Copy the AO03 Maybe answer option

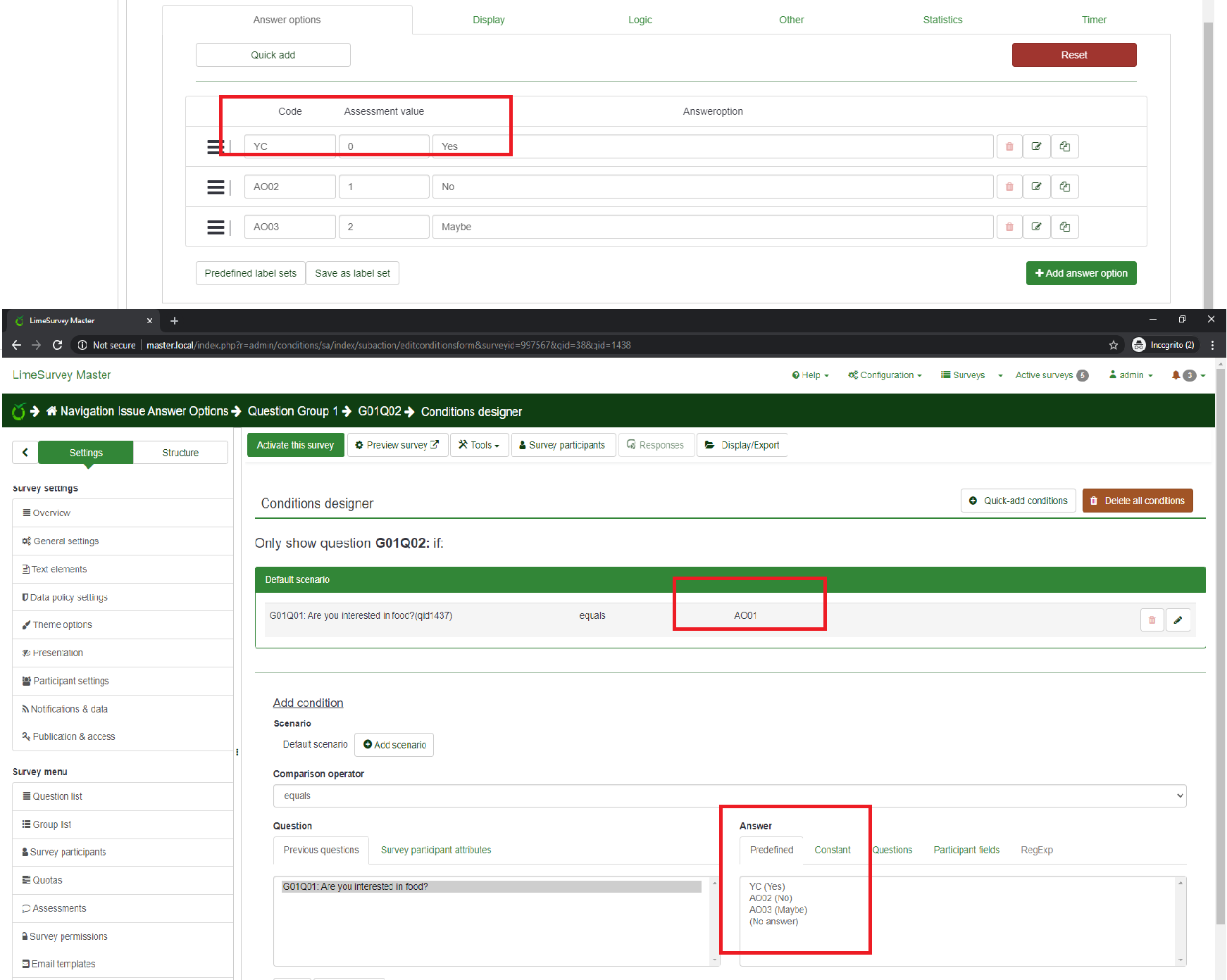[1065, 227]
